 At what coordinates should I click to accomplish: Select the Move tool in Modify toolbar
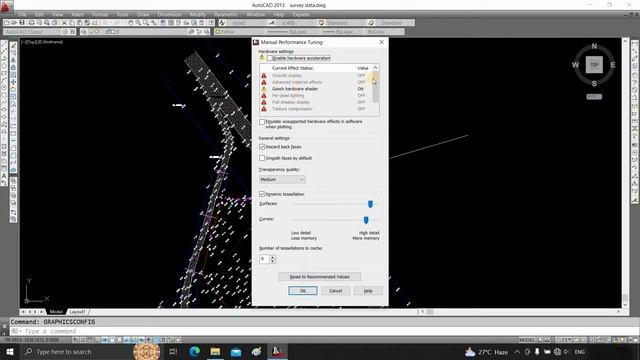coord(13,82)
